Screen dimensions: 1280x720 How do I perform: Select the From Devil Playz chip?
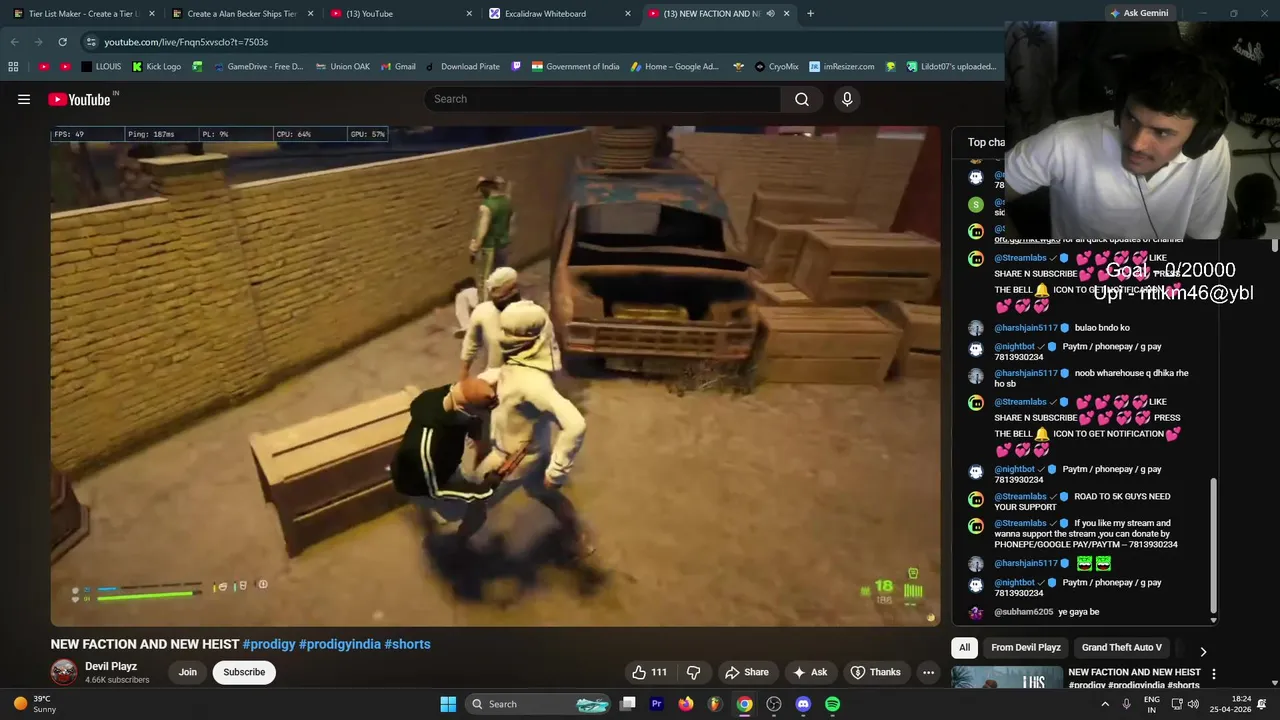(1026, 648)
